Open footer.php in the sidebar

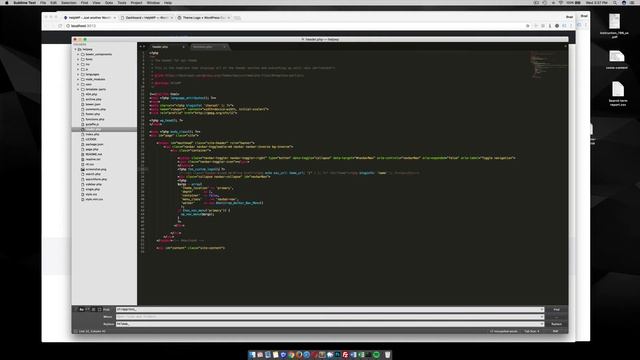[93, 114]
